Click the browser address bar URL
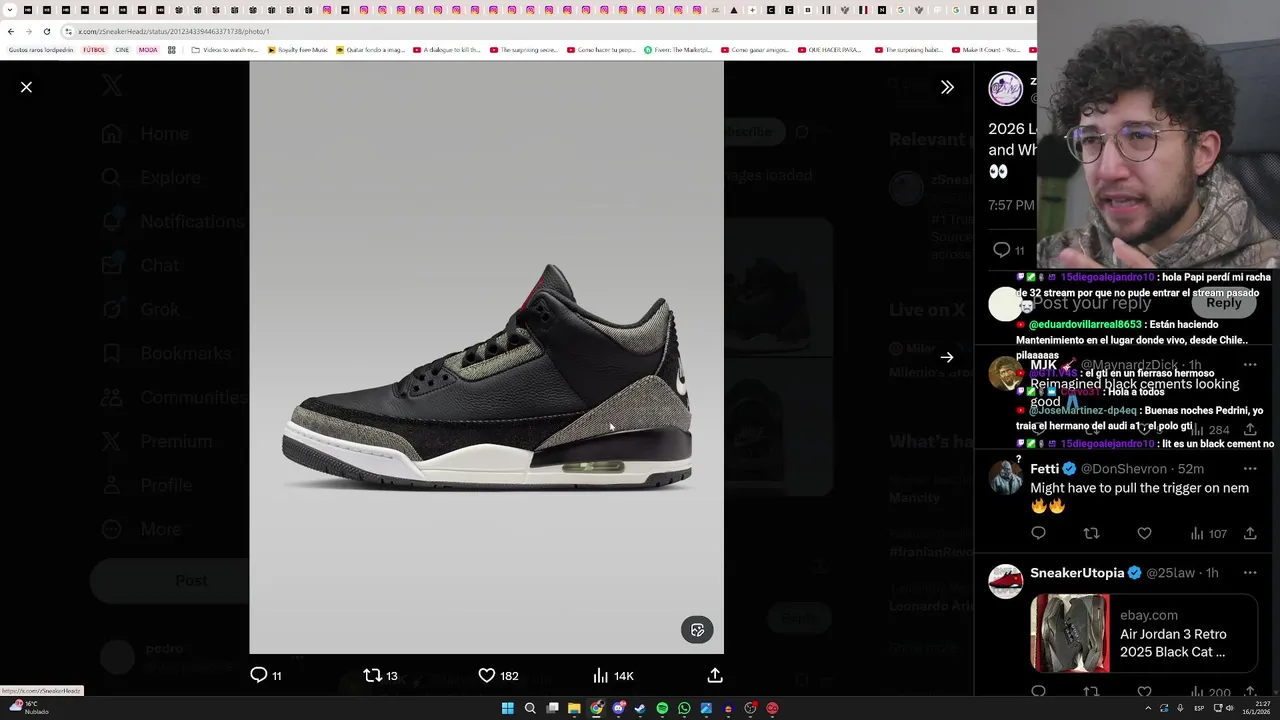The image size is (1280, 720). coord(173,31)
